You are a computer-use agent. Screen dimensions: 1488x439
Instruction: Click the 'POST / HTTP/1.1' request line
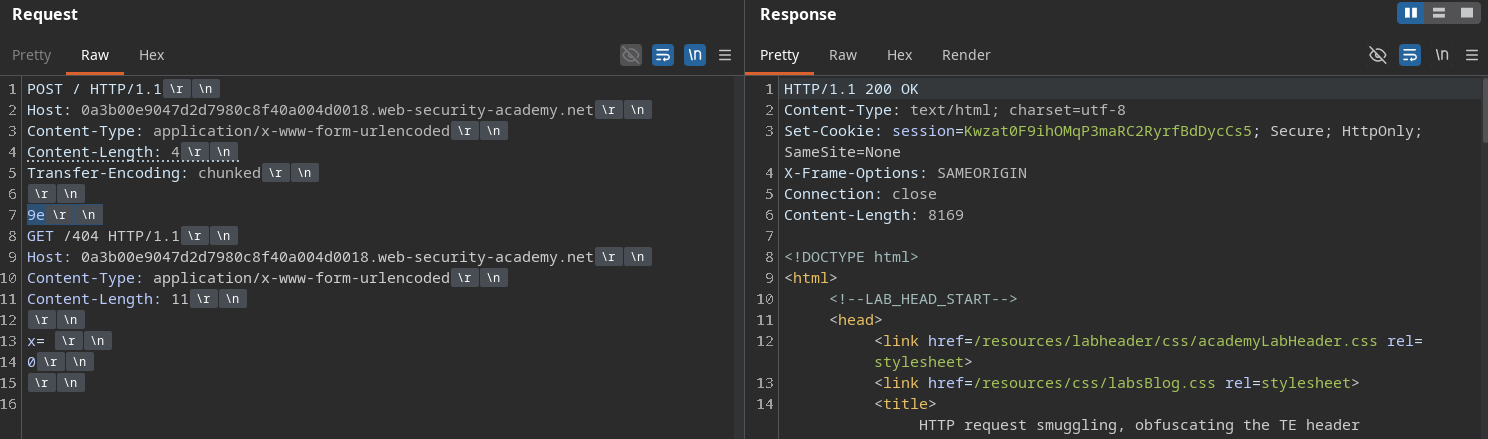click(x=95, y=89)
